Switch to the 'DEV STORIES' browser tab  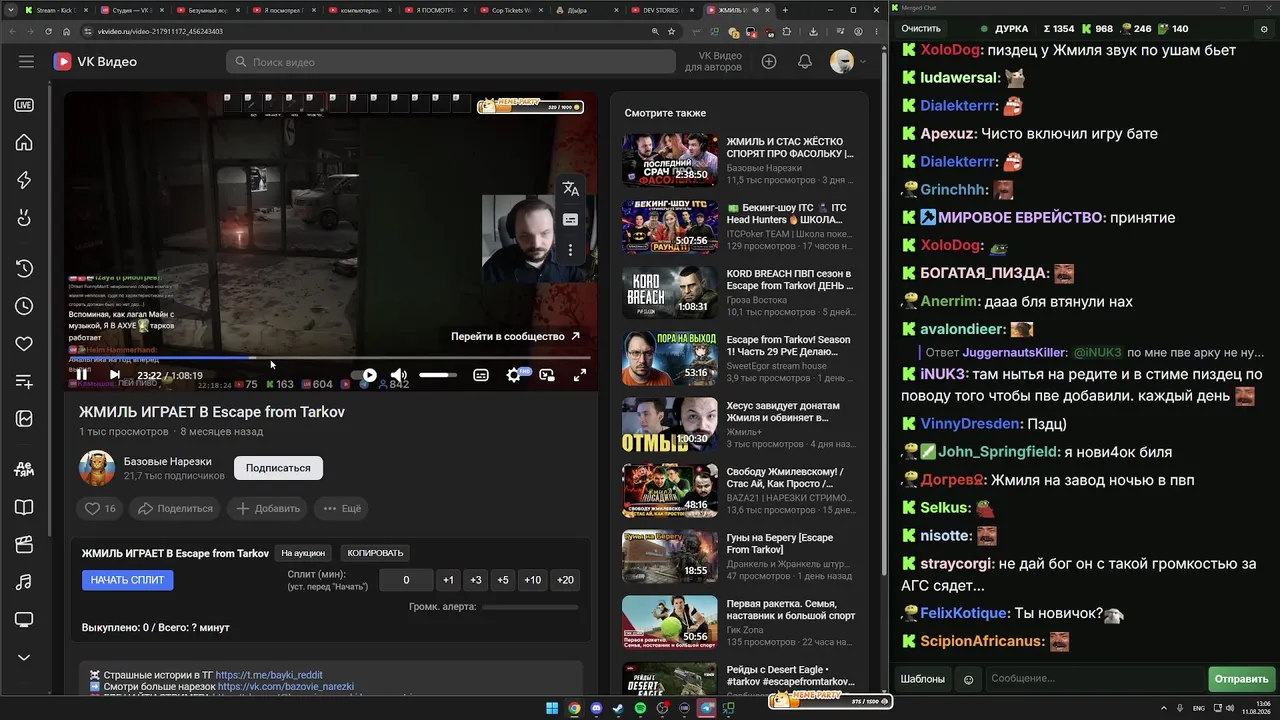pos(666,10)
